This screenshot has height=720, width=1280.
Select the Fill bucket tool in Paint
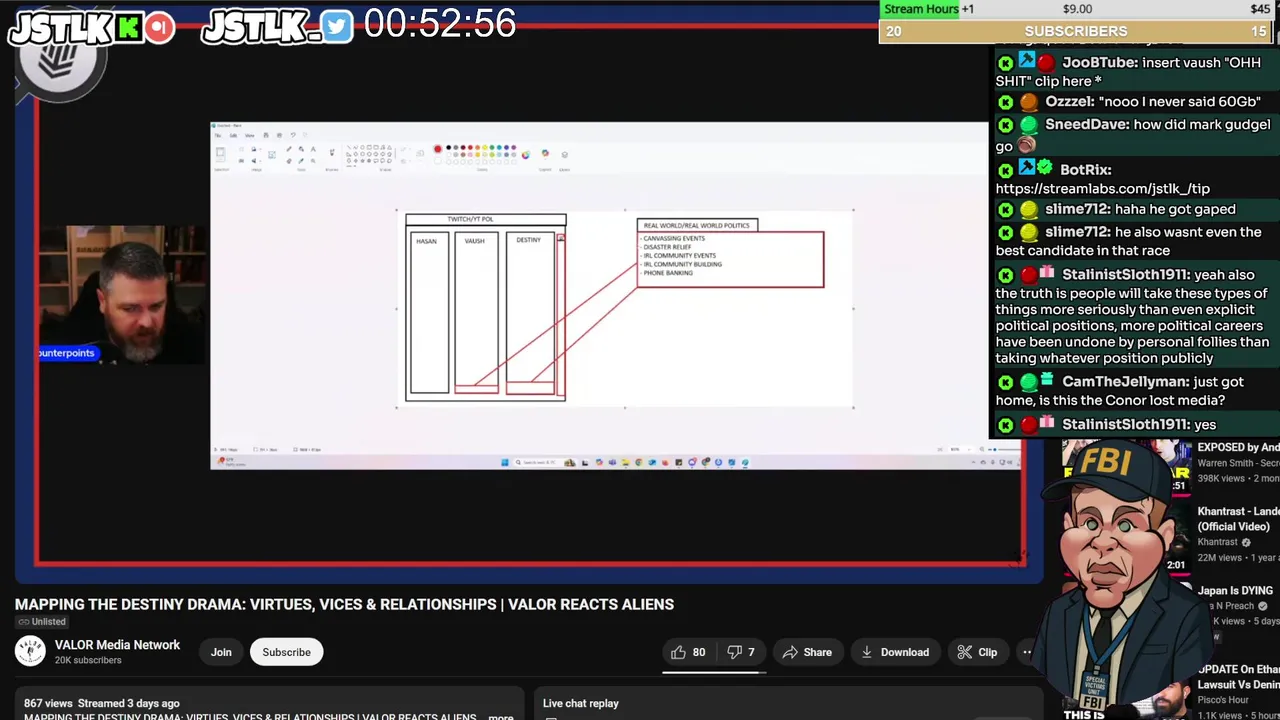pos(301,149)
